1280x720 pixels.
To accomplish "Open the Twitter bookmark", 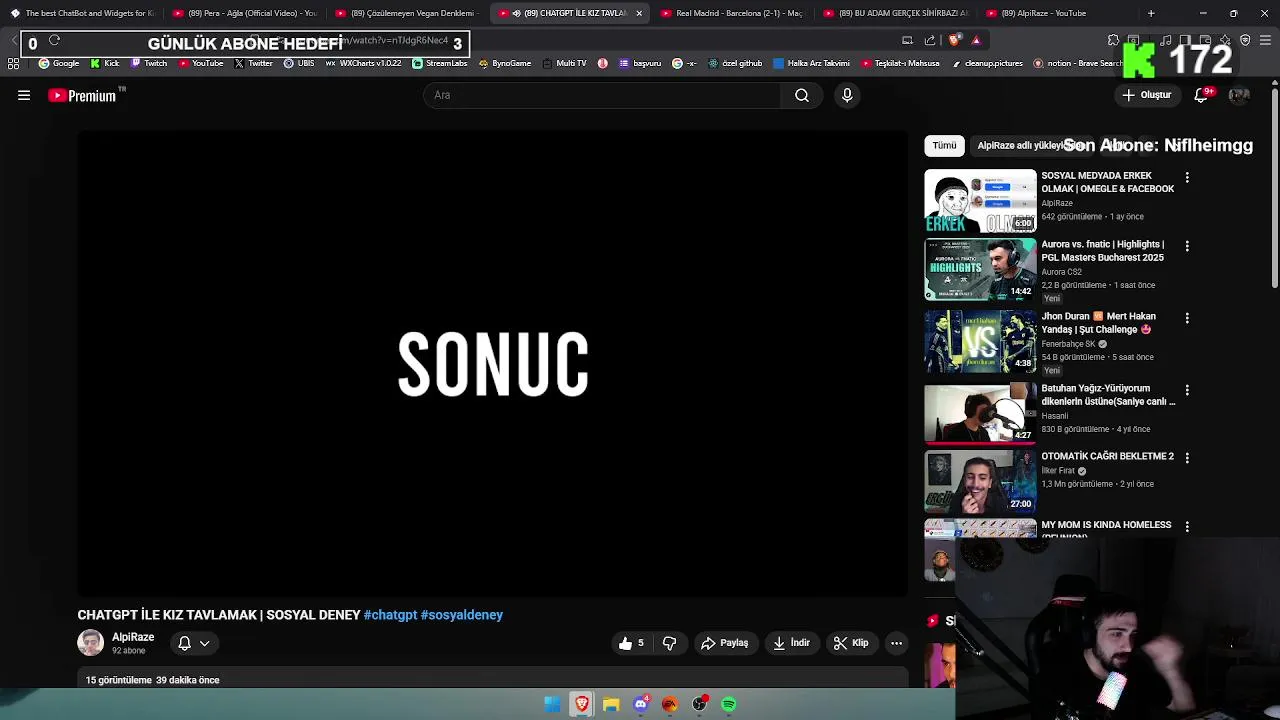I will coord(254,63).
